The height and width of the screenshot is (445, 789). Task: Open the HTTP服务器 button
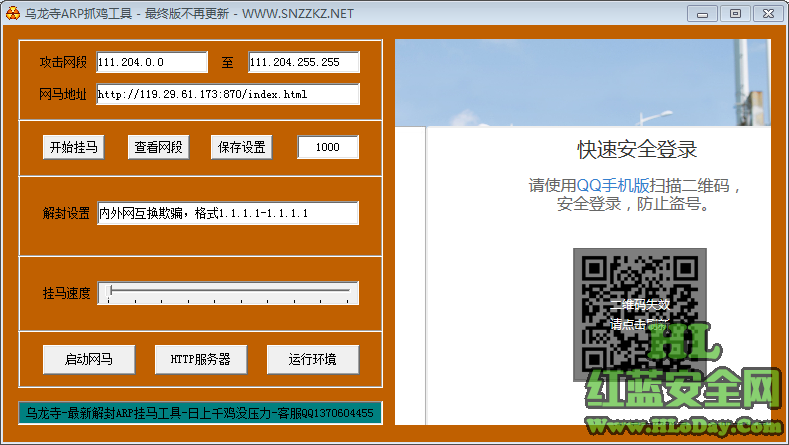pyautogui.click(x=201, y=359)
